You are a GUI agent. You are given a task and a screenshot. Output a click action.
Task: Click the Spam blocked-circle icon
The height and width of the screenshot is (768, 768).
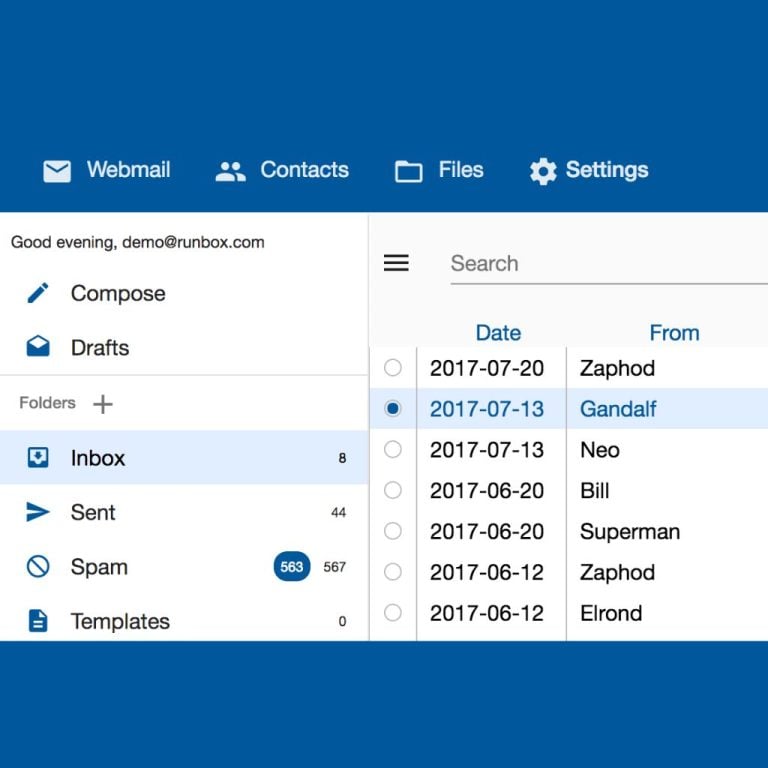(38, 566)
